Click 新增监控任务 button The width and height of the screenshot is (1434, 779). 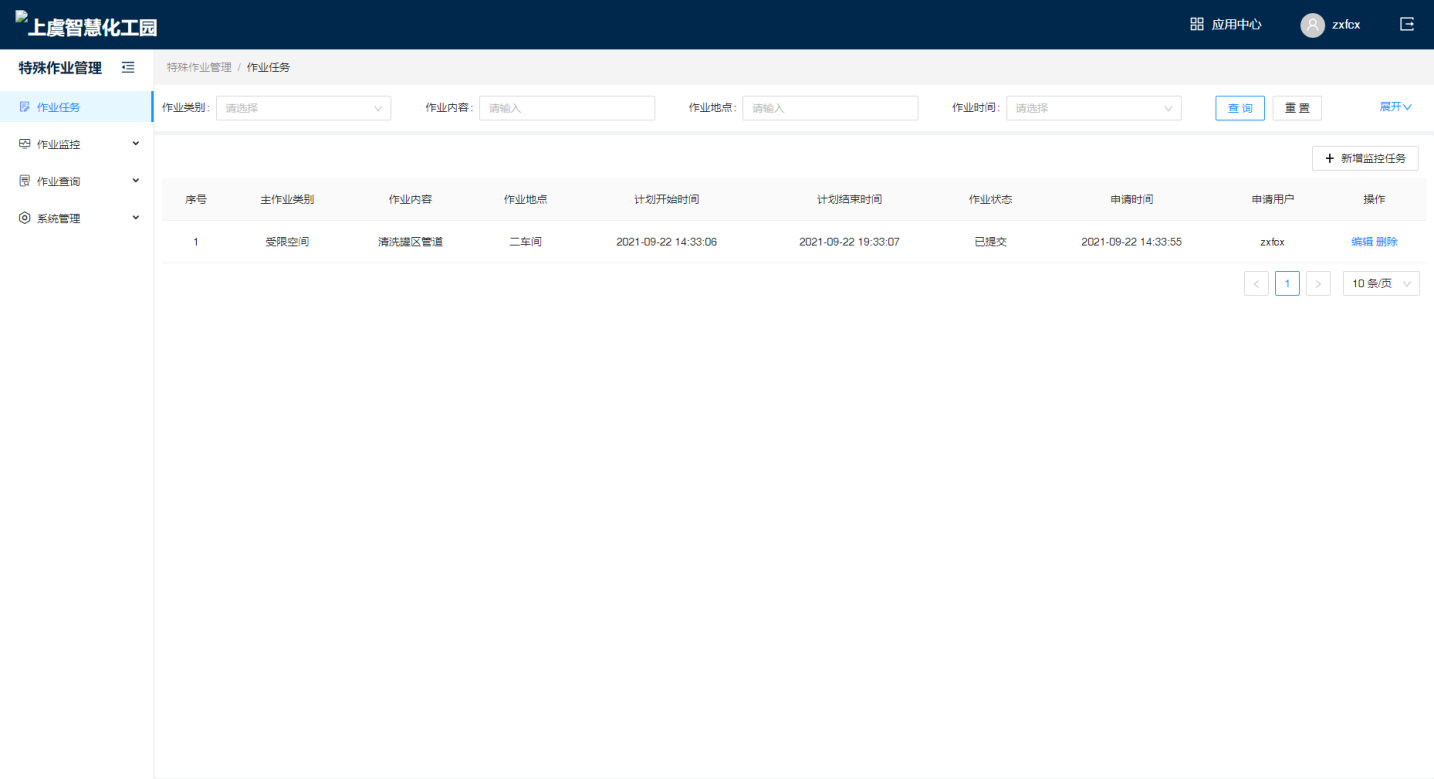(x=1364, y=158)
